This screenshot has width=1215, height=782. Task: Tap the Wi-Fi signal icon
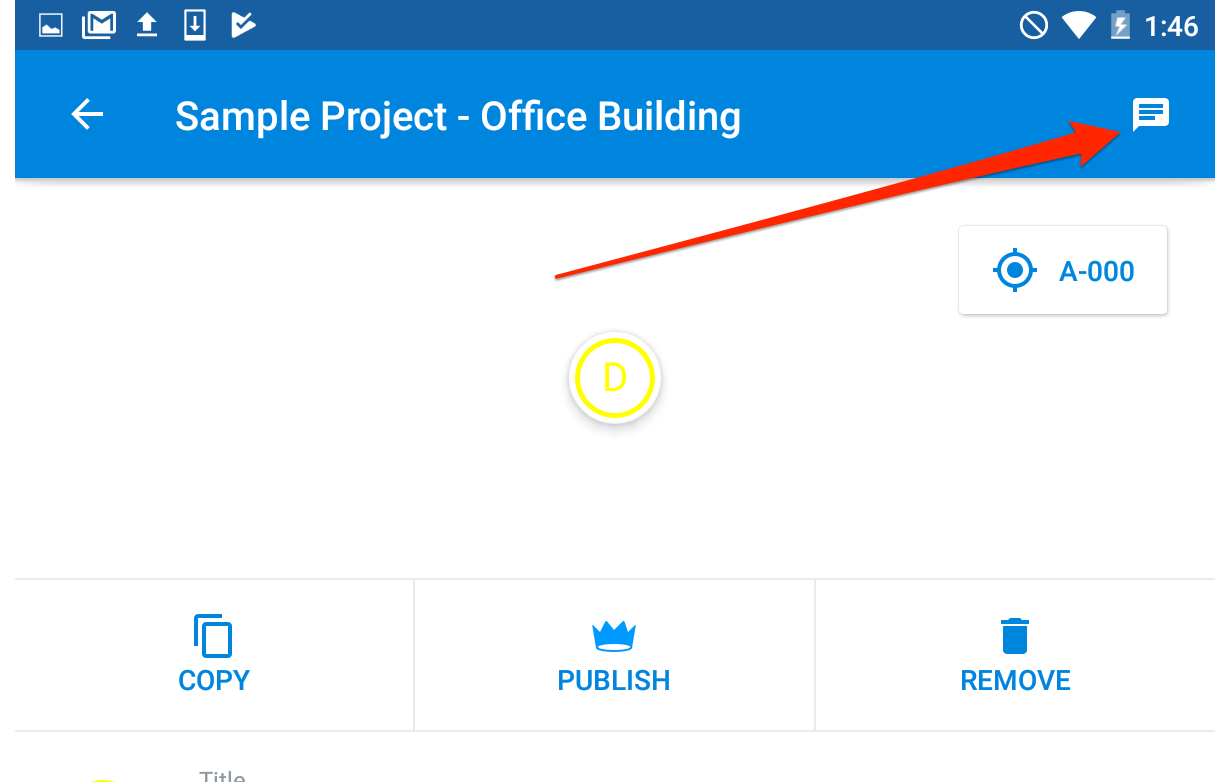pos(1078,25)
